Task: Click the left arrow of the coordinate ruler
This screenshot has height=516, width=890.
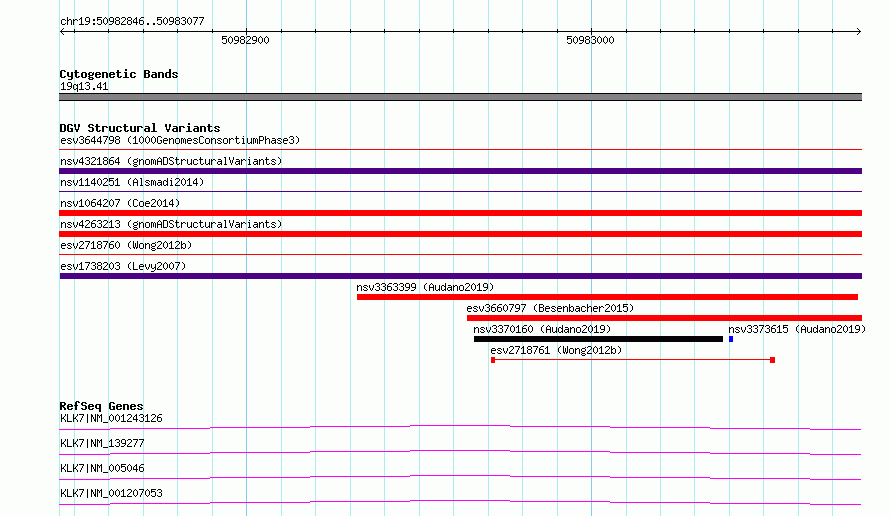Action: [63, 31]
